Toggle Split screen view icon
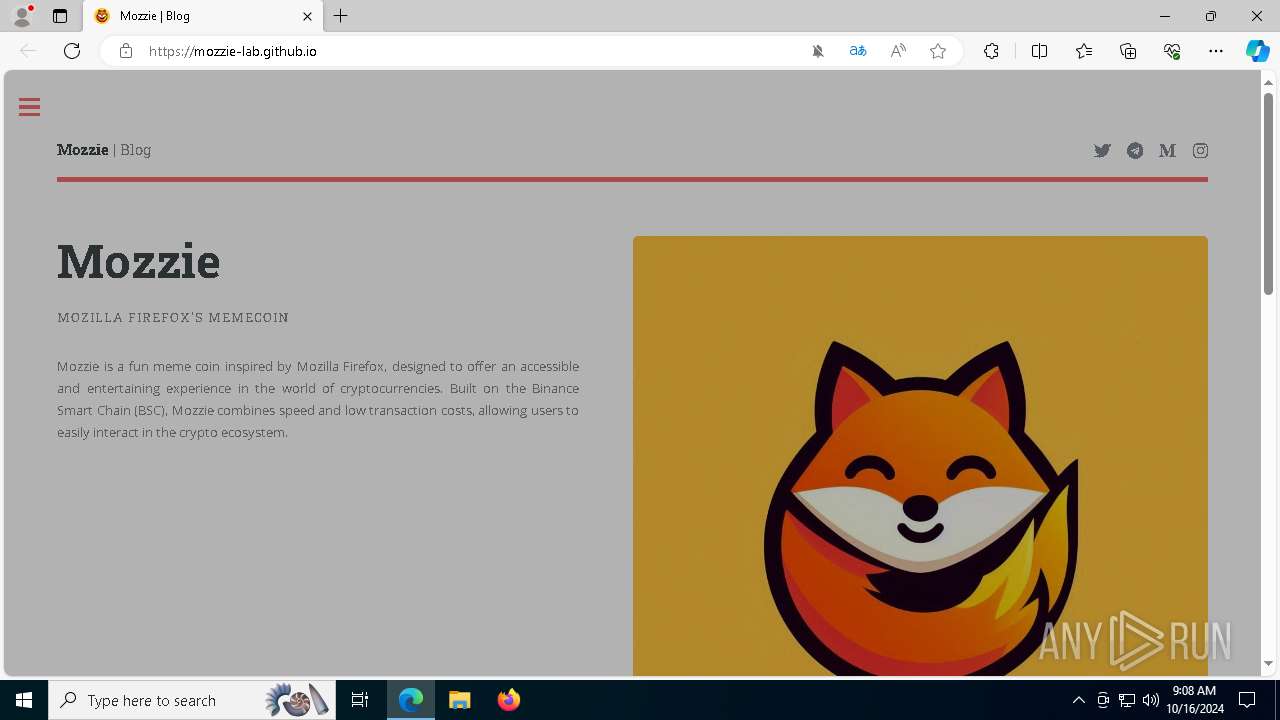The width and height of the screenshot is (1280, 720). (x=1039, y=51)
